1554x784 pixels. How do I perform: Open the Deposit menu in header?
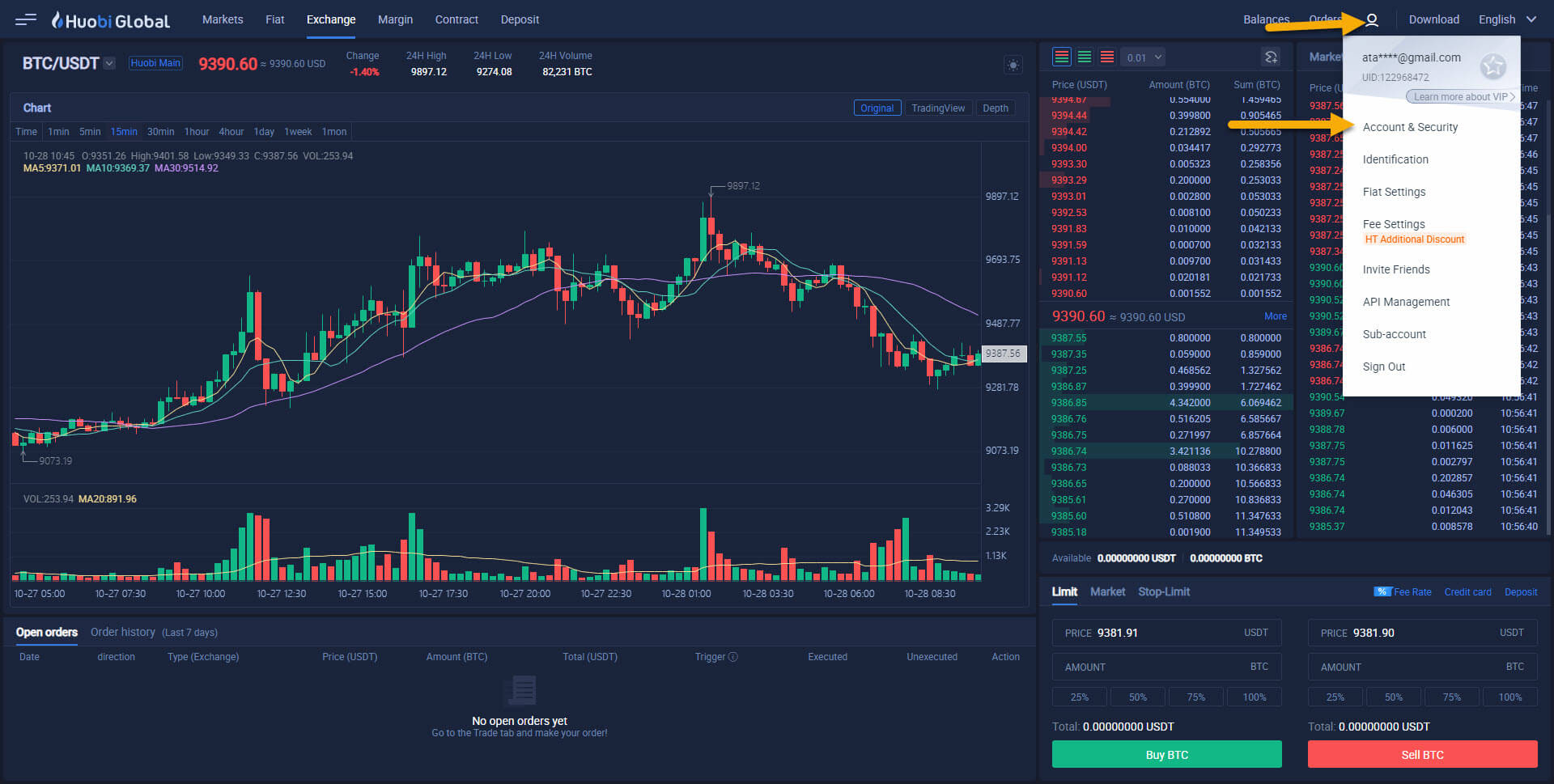520,19
